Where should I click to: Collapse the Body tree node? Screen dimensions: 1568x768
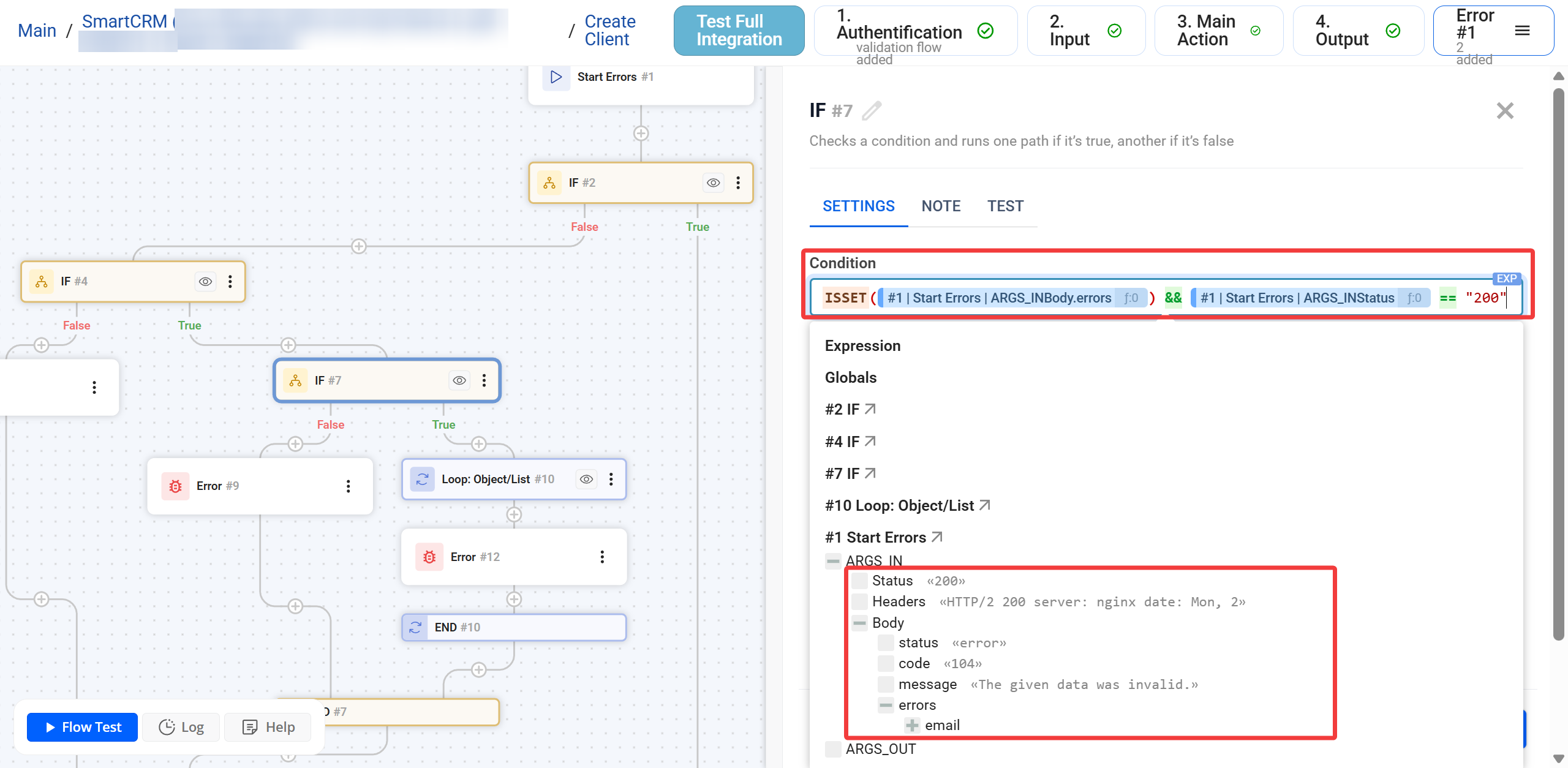[x=859, y=623]
